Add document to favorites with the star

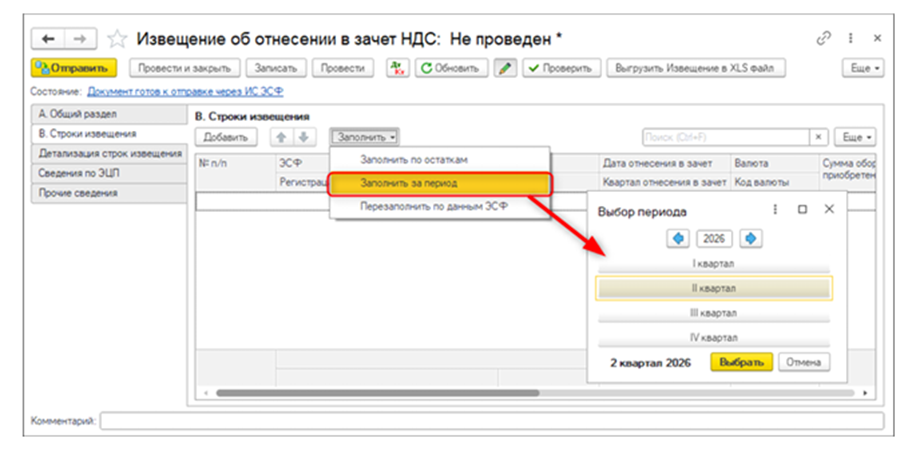coord(118,40)
